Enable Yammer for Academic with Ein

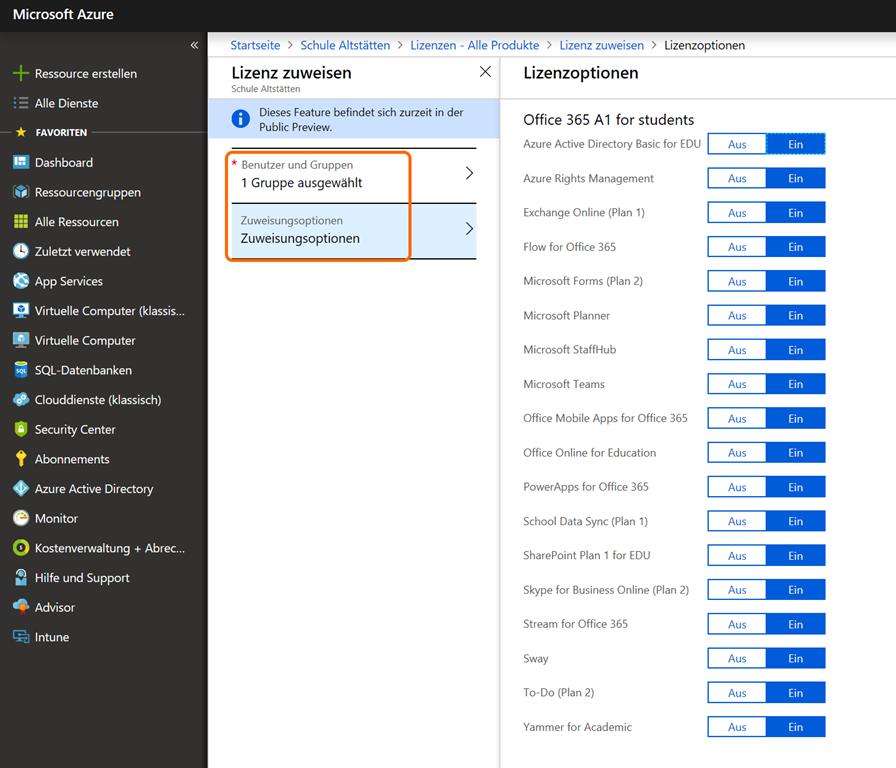coord(795,727)
